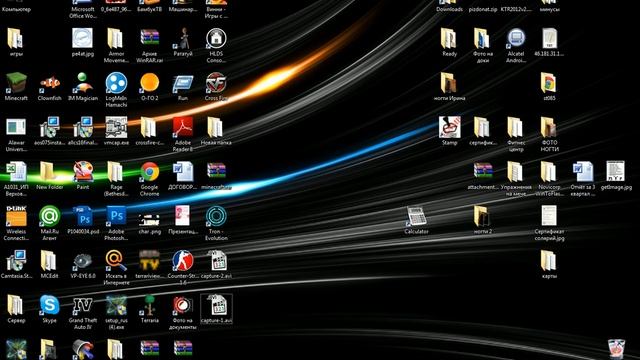Open the ногти 2 folder

(x=483, y=216)
